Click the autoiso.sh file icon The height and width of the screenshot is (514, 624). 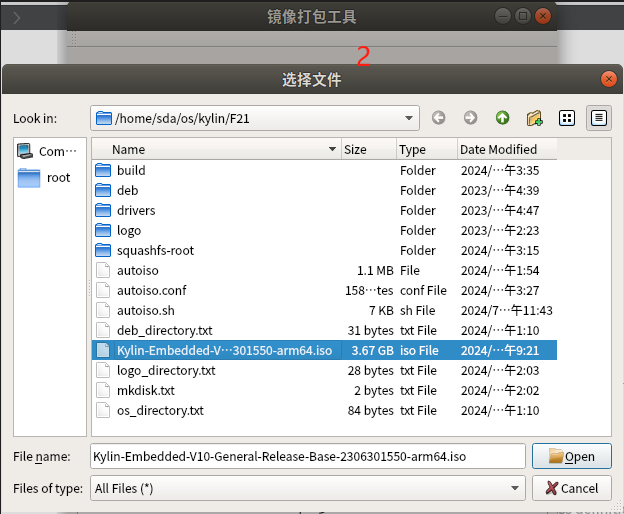pos(103,310)
